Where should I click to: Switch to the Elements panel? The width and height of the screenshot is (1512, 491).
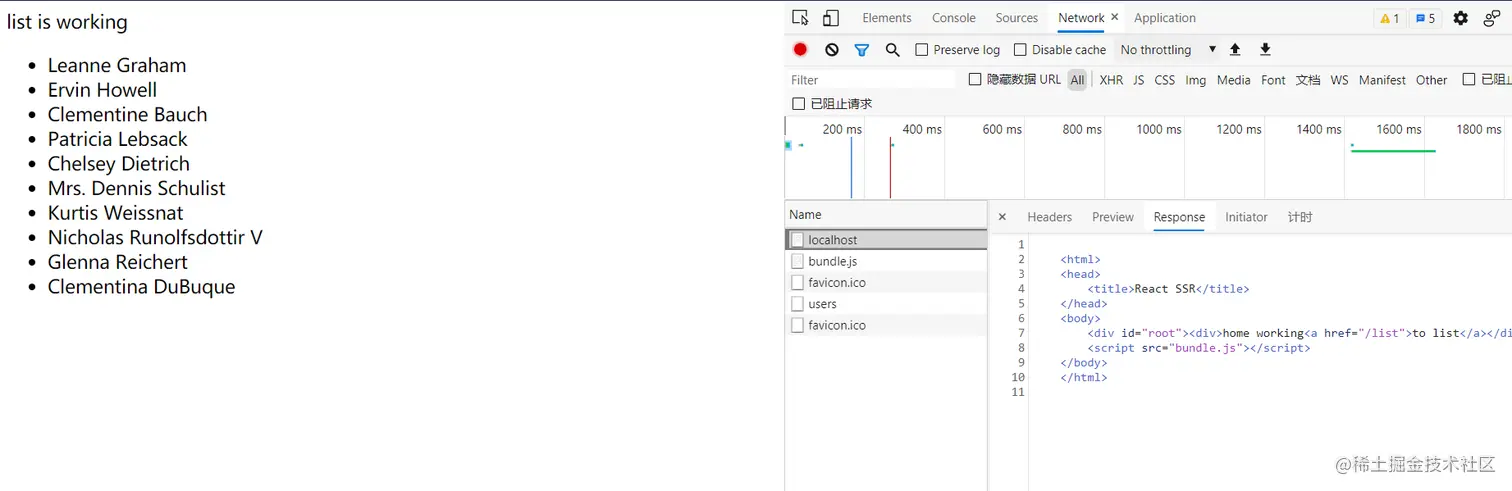[x=887, y=18]
